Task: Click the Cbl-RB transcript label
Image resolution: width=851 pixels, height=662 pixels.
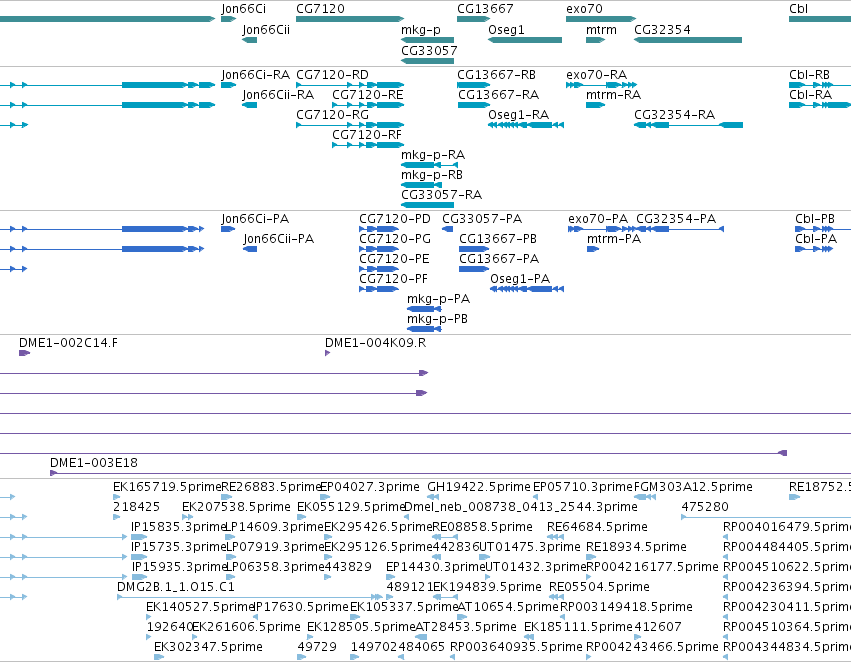Action: pos(809,75)
